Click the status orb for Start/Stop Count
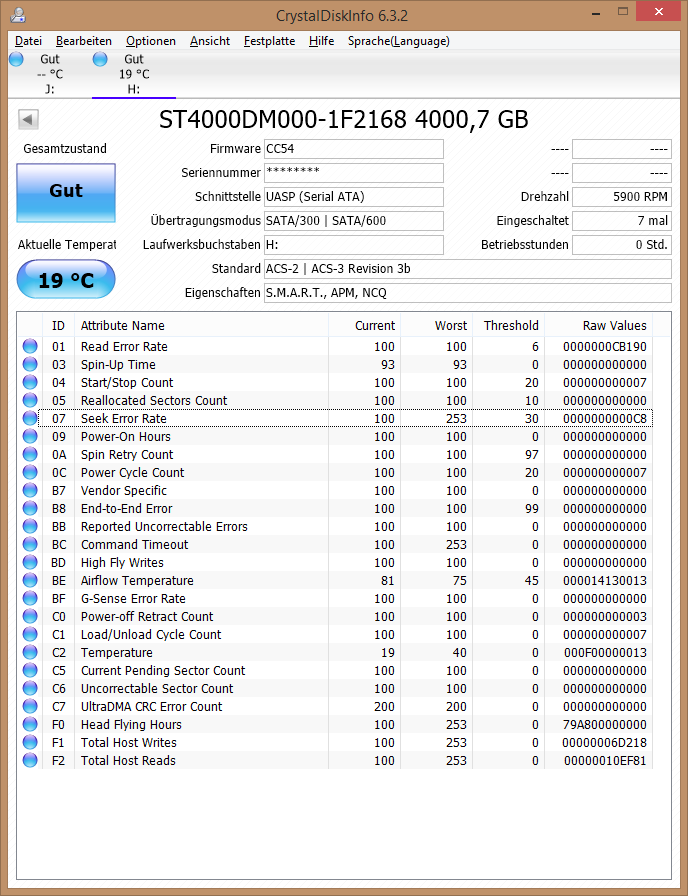 pyautogui.click(x=30, y=382)
